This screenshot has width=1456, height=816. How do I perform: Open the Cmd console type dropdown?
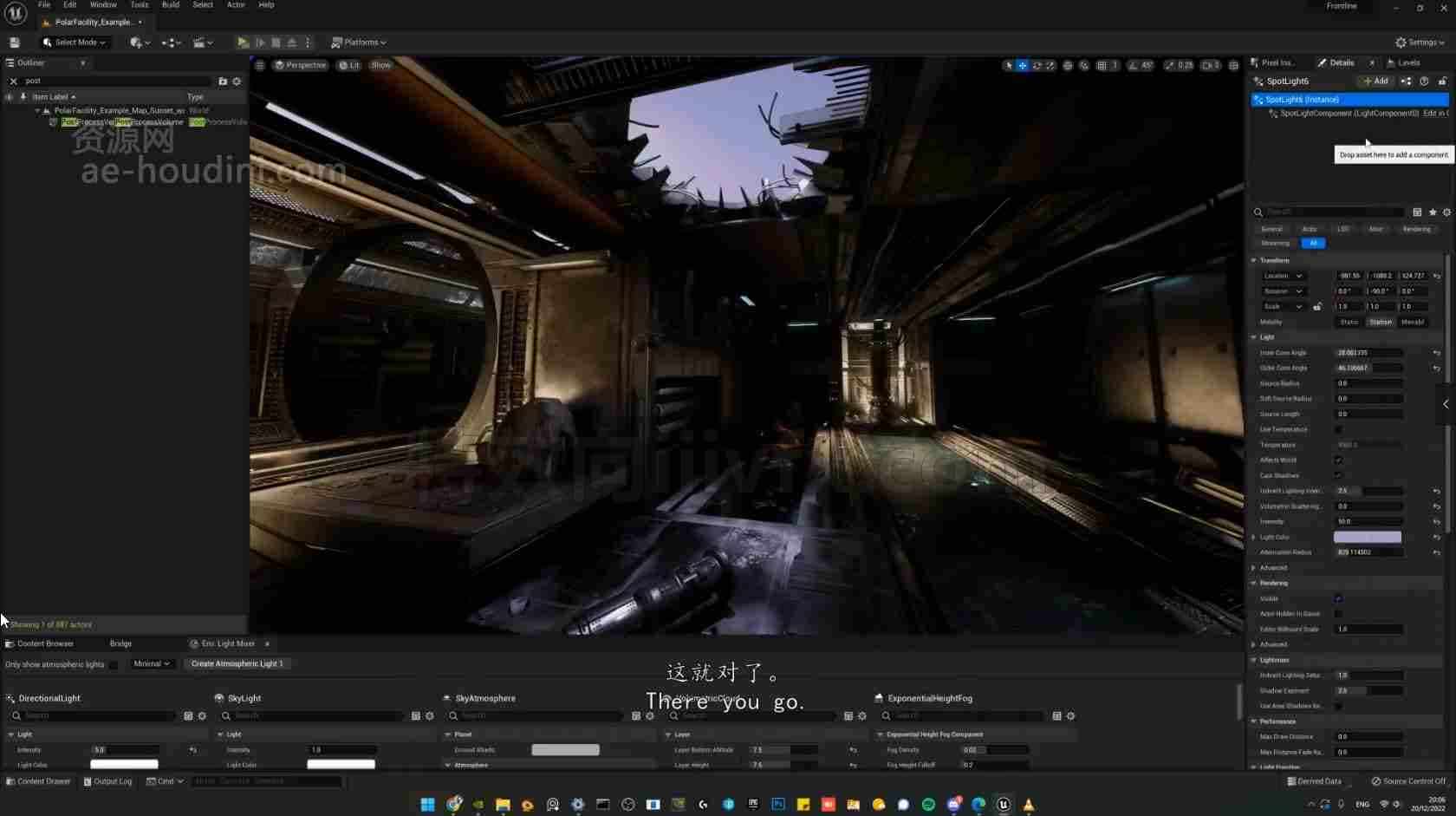pyautogui.click(x=165, y=781)
